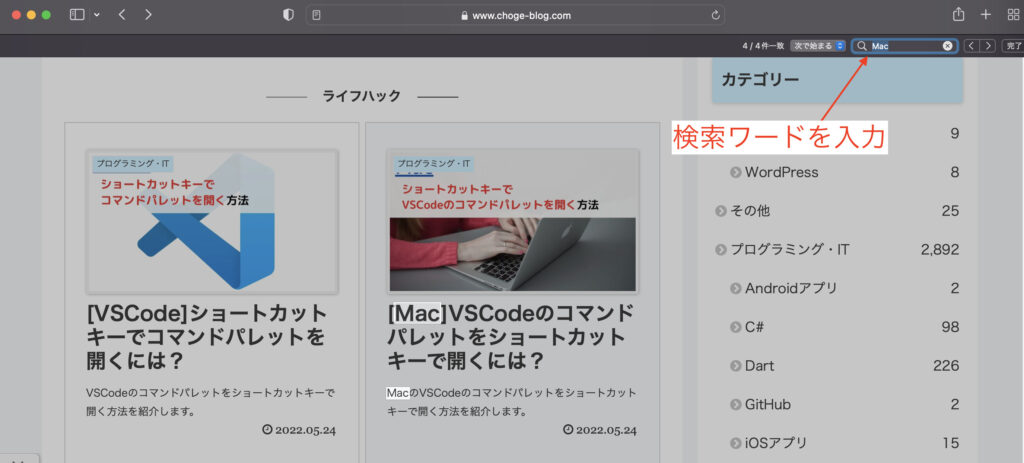Open the sidebar options chevron
This screenshot has width=1024, height=463.
(x=97, y=15)
